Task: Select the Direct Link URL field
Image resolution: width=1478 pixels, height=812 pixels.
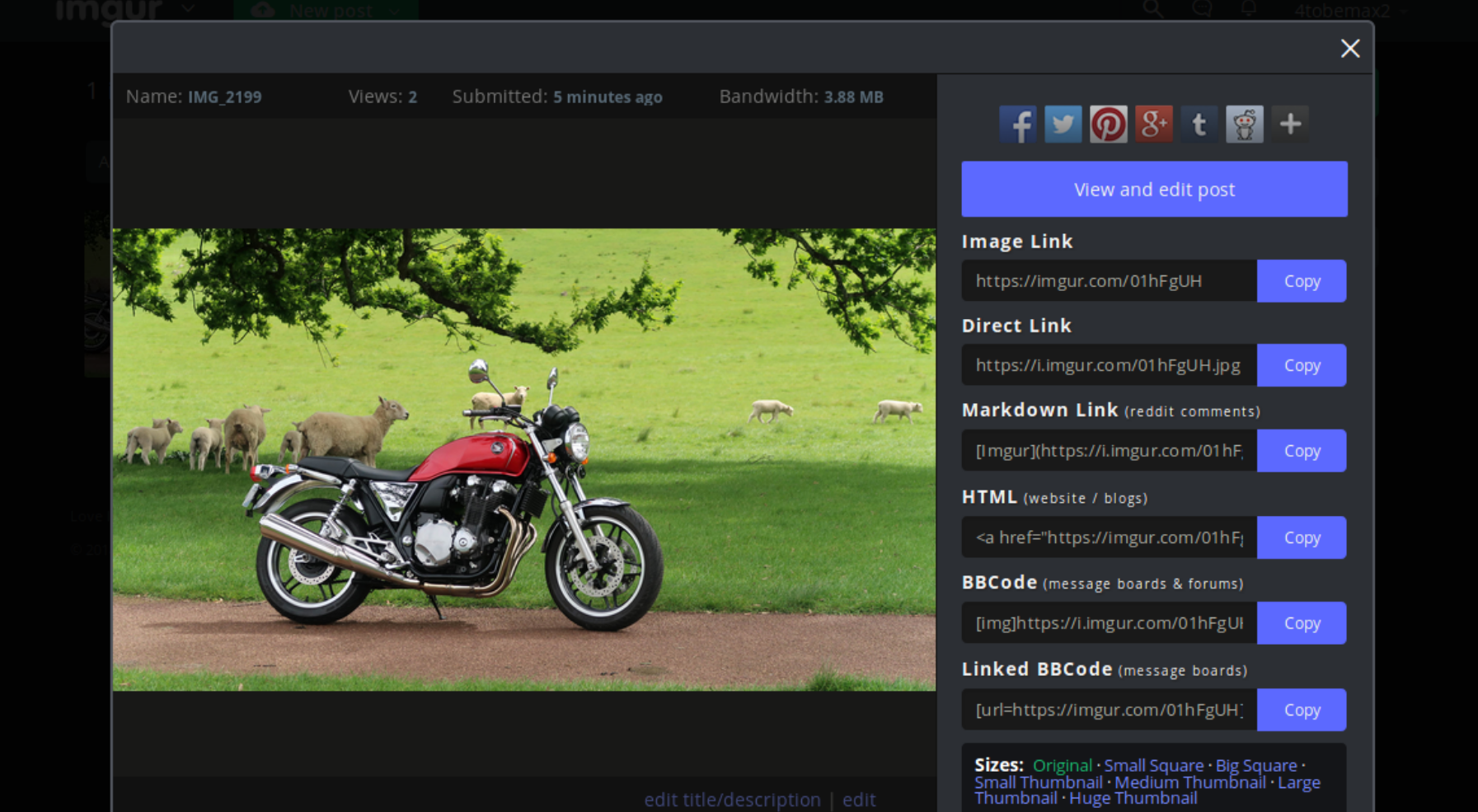Action: click(1110, 365)
